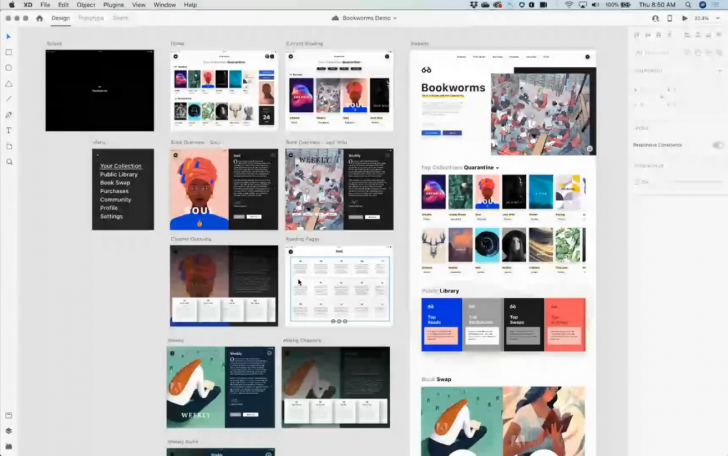This screenshot has height=456, width=728.
Task: Click the add plus icon in Component section
Action: coord(720,71)
